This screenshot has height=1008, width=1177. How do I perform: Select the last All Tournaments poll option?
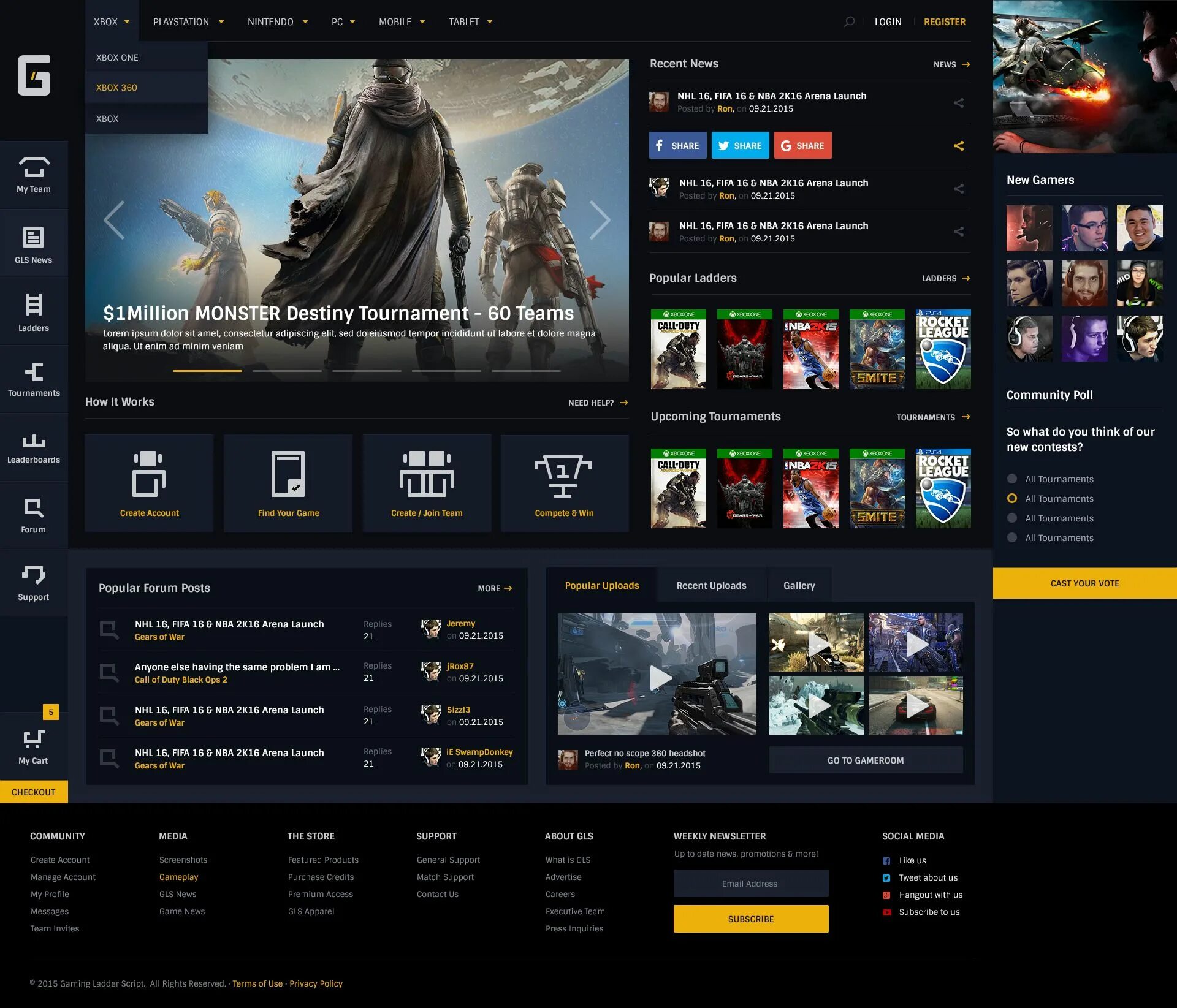pyautogui.click(x=1012, y=538)
